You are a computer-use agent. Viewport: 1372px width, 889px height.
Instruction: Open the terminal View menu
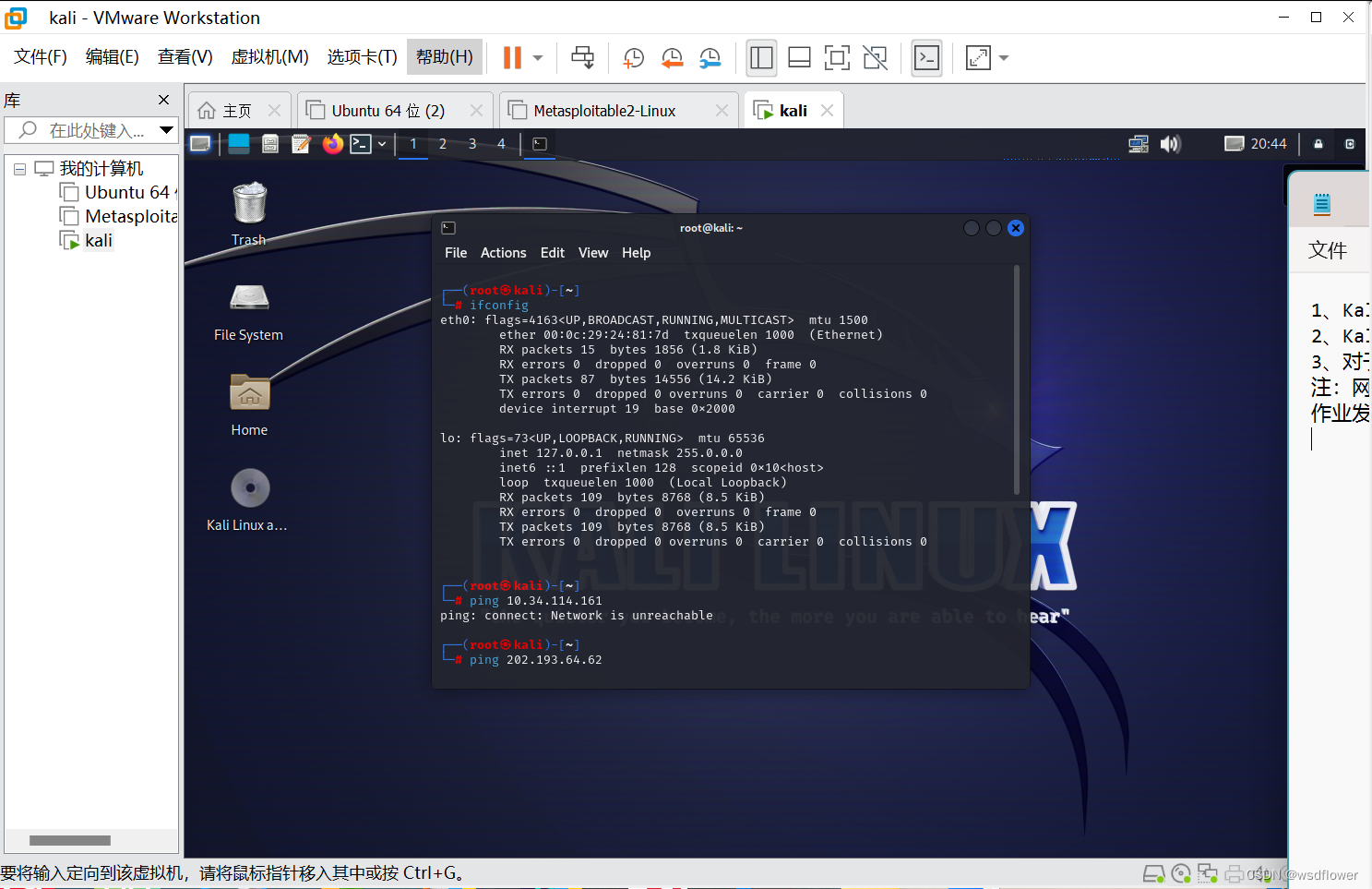(x=593, y=252)
